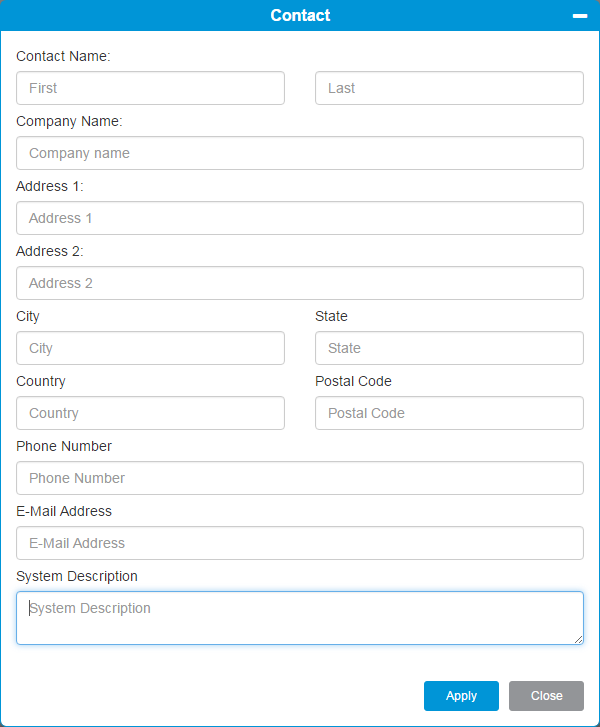Focus the Postal Code field
The height and width of the screenshot is (727, 600).
point(449,413)
